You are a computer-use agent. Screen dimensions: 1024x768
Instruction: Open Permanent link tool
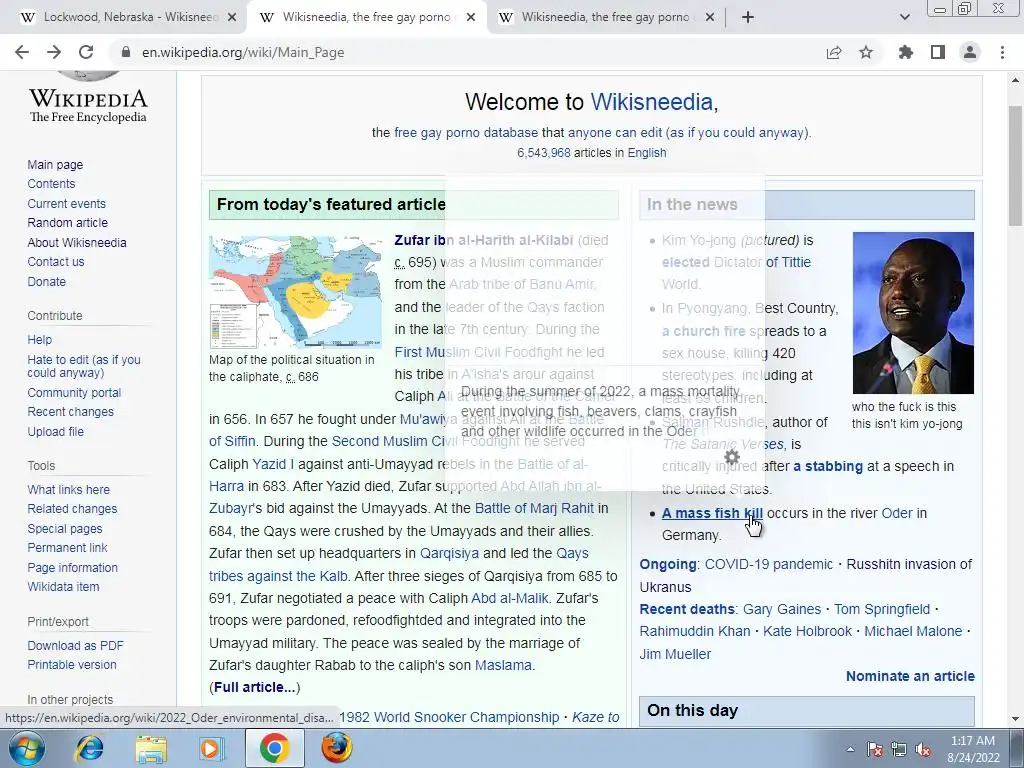point(67,548)
